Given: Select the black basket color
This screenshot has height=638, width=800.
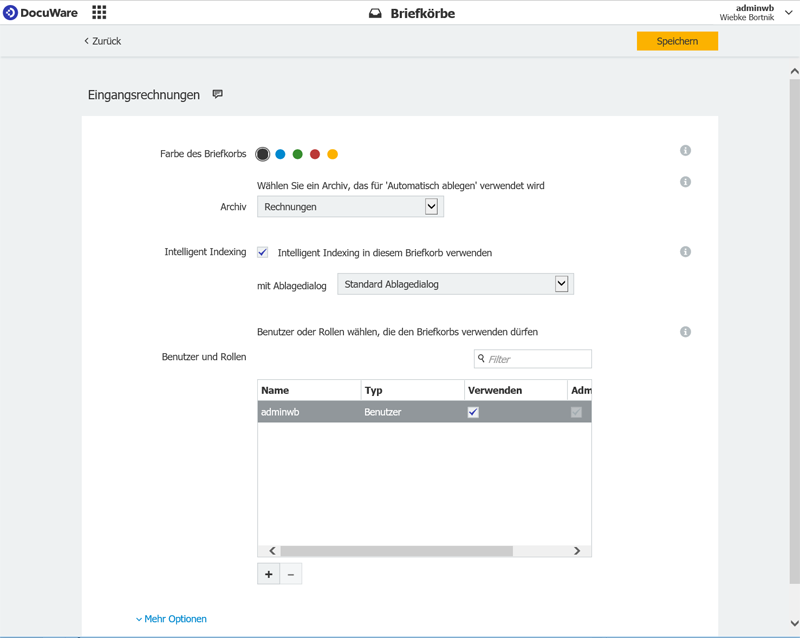Looking at the screenshot, I should (x=262, y=154).
